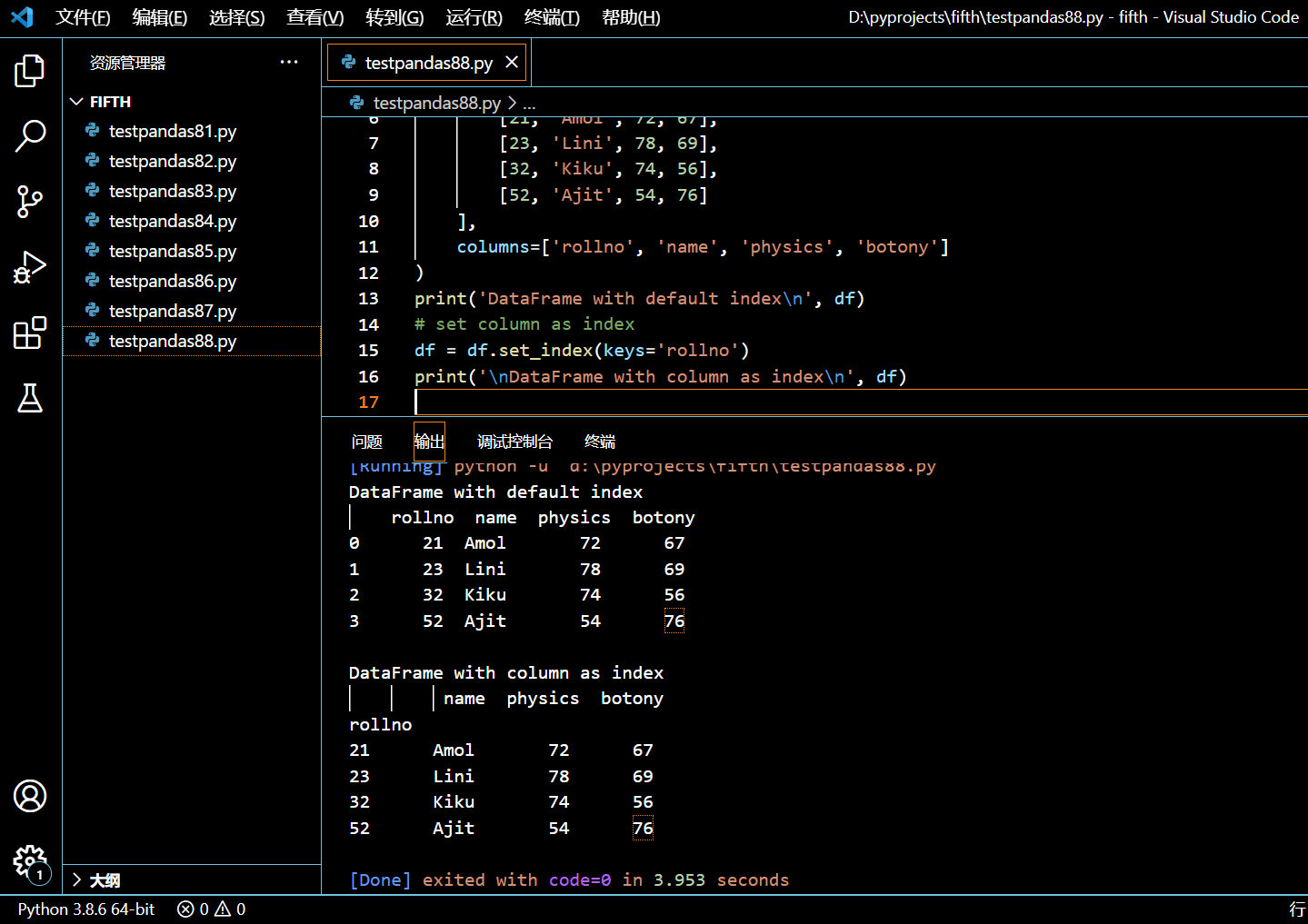Click the 资源管理器 panel title

click(x=127, y=63)
